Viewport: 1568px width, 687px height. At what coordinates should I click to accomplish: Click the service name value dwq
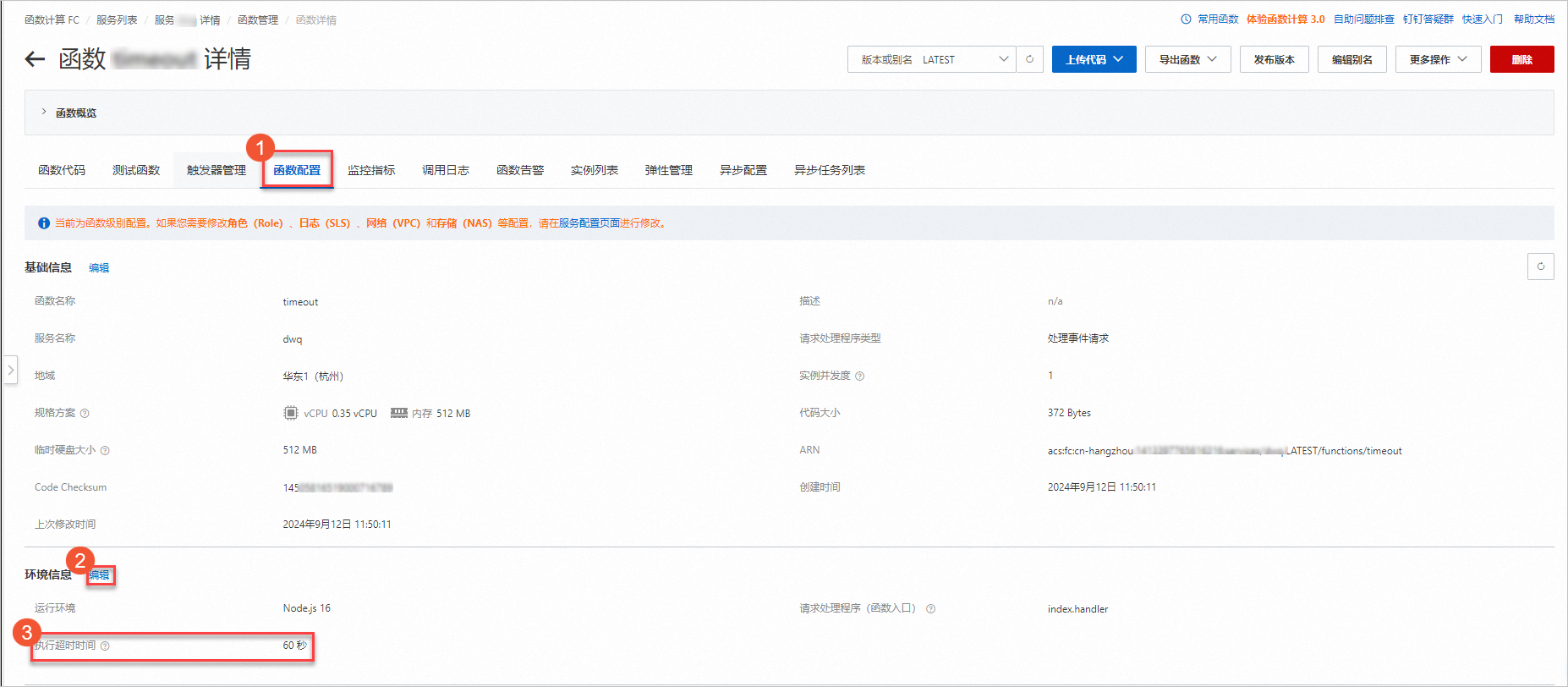(292, 339)
